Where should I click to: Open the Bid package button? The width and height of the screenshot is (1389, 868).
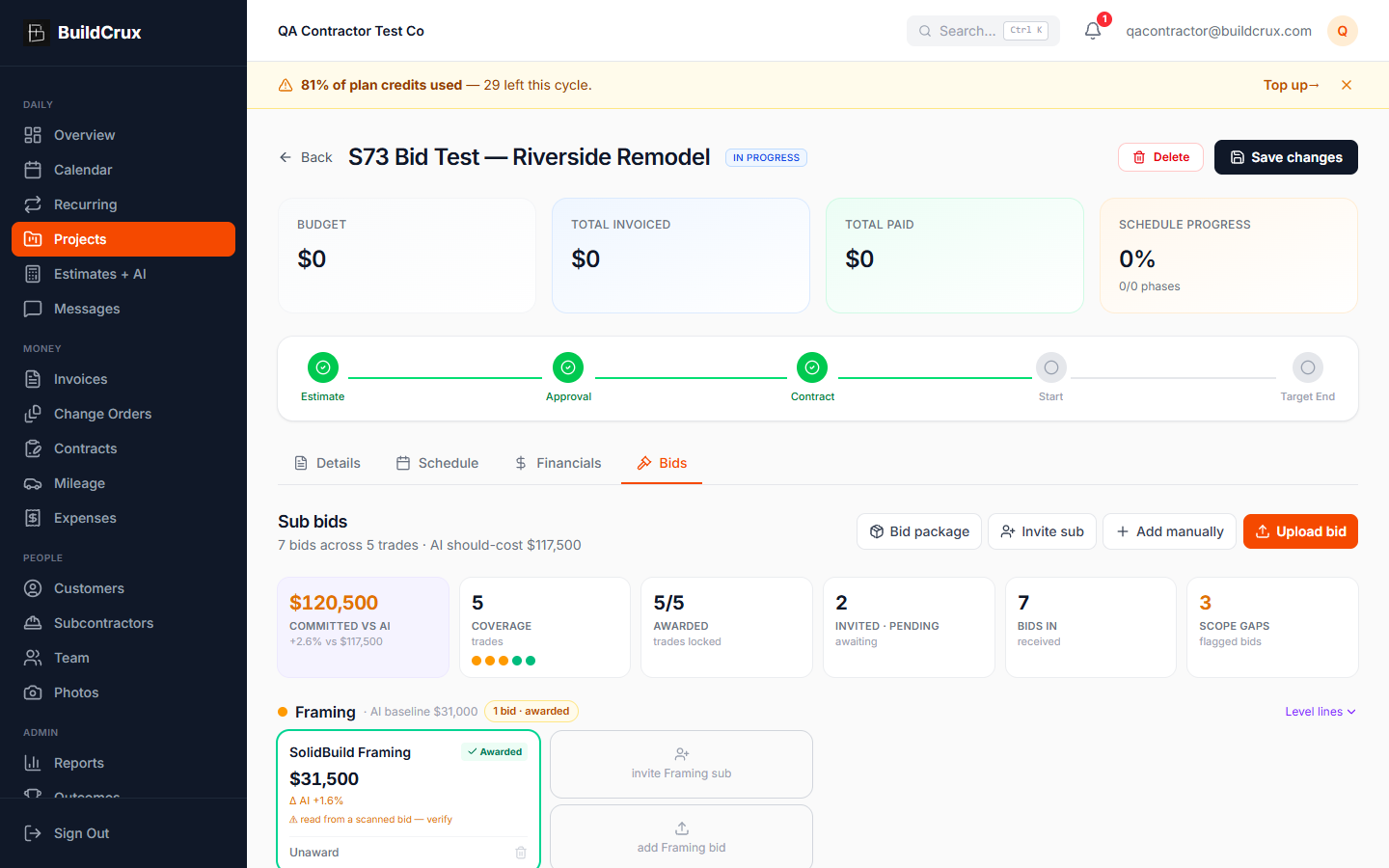(x=919, y=531)
